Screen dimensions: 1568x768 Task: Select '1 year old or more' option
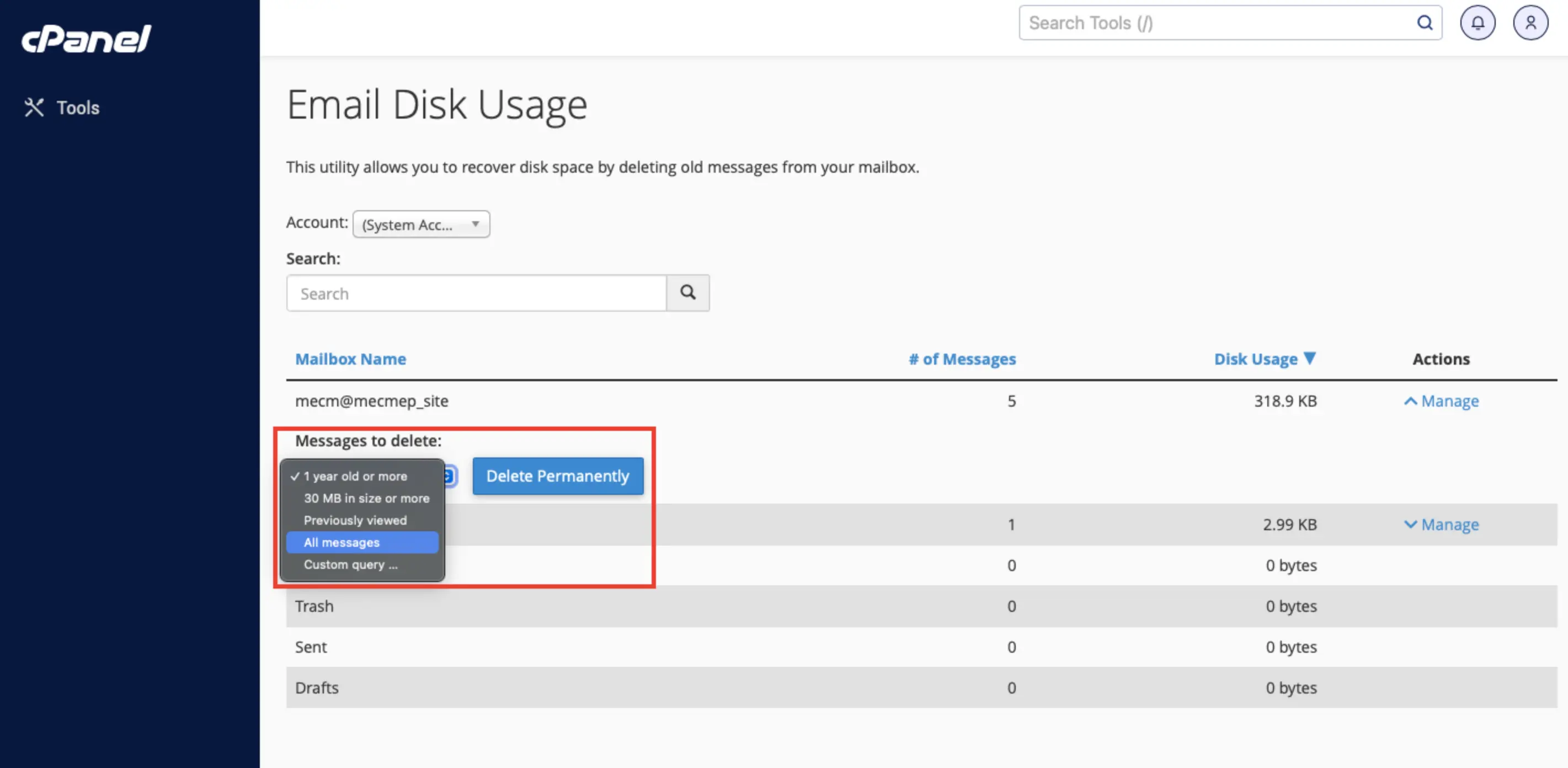coord(362,477)
